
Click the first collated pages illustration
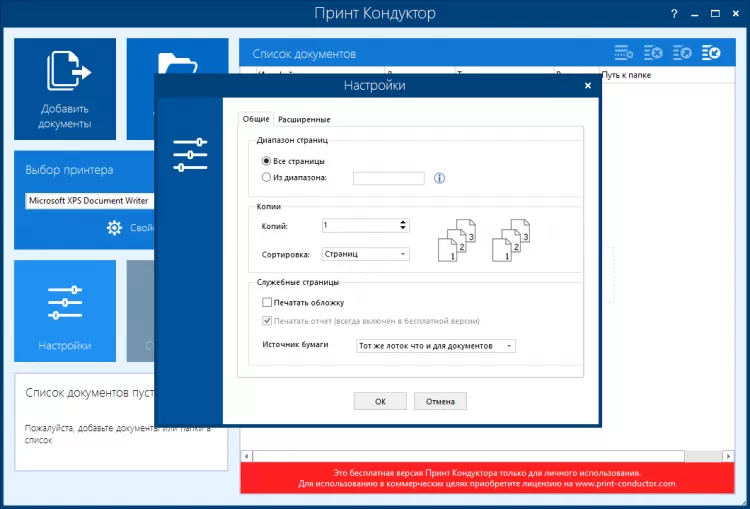pyautogui.click(x=457, y=240)
